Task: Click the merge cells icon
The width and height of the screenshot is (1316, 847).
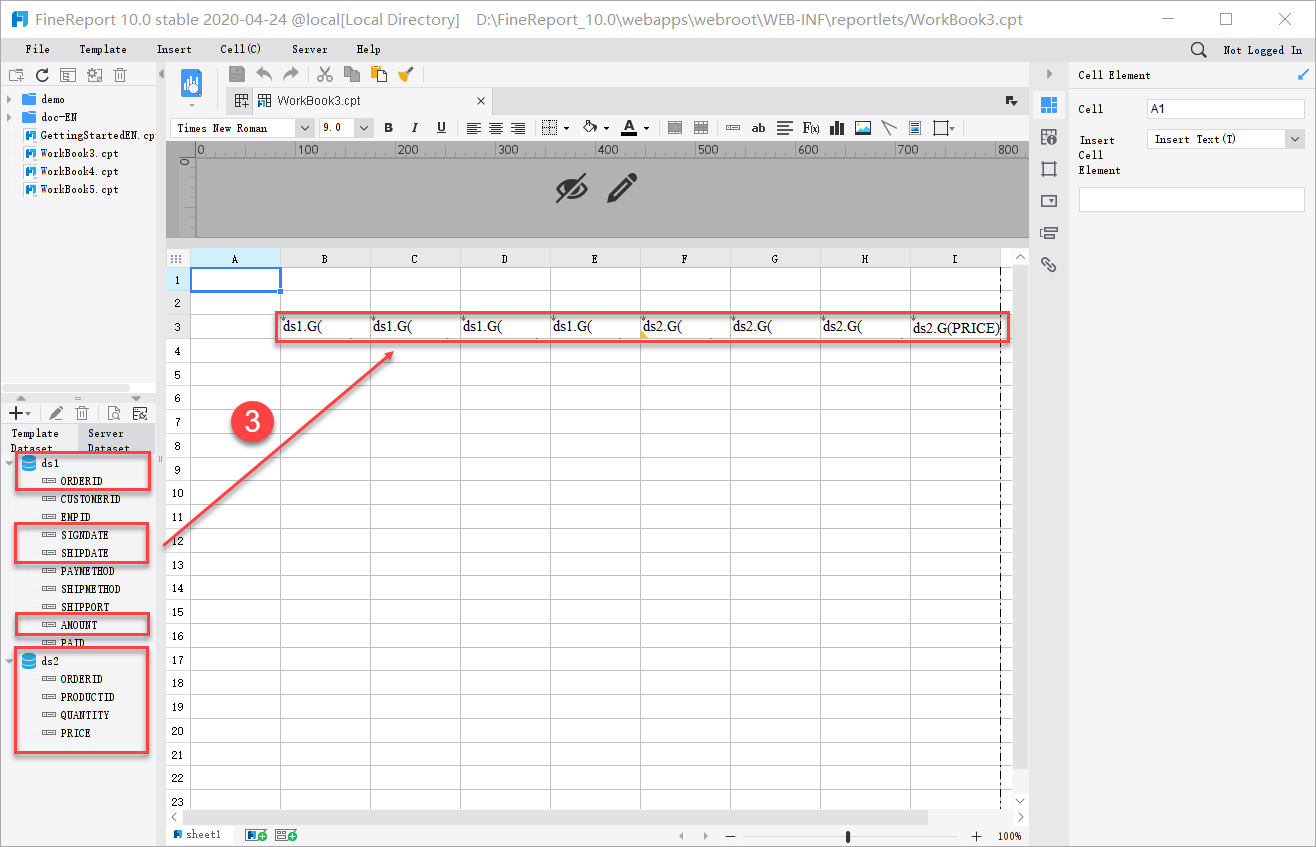Action: tap(675, 128)
